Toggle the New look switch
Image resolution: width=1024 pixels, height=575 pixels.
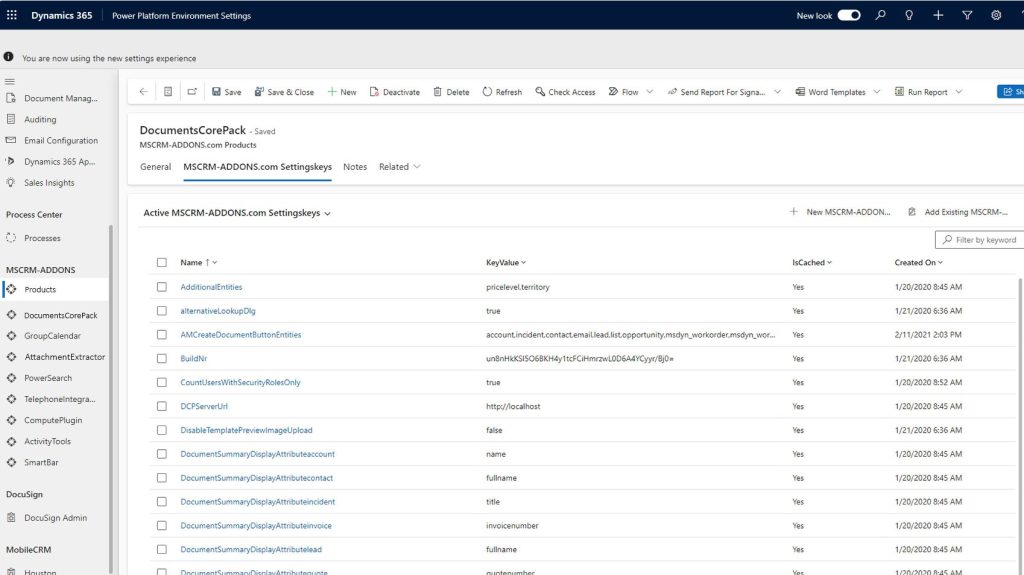pyautogui.click(x=849, y=15)
